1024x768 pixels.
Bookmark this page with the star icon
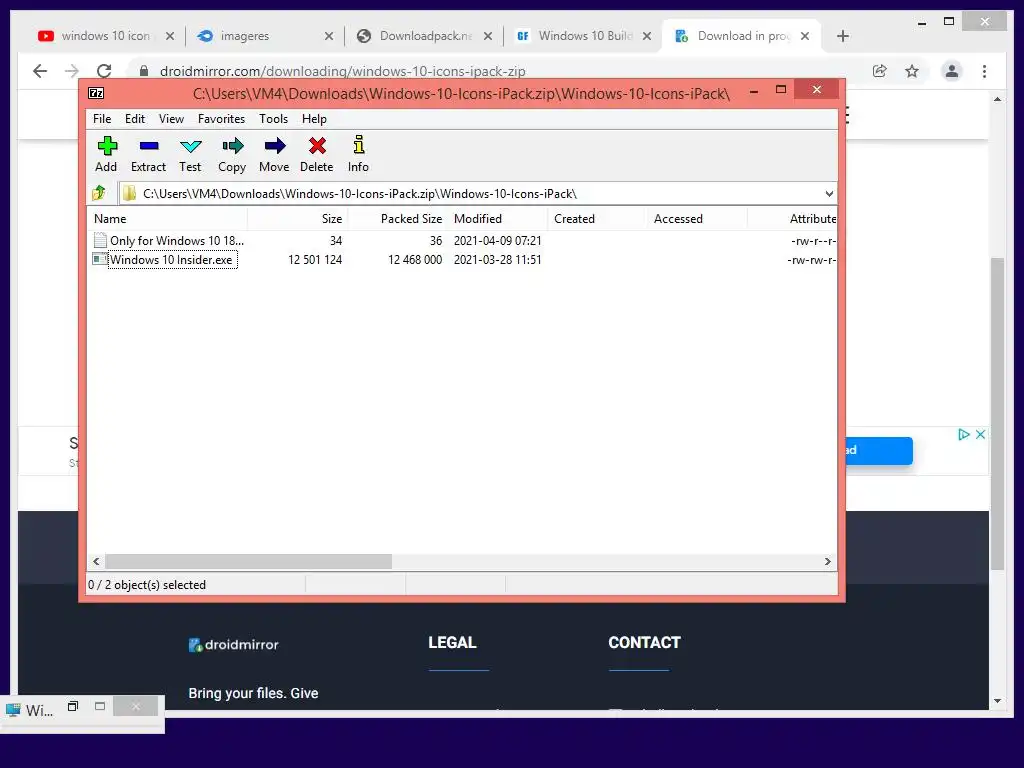(x=912, y=71)
